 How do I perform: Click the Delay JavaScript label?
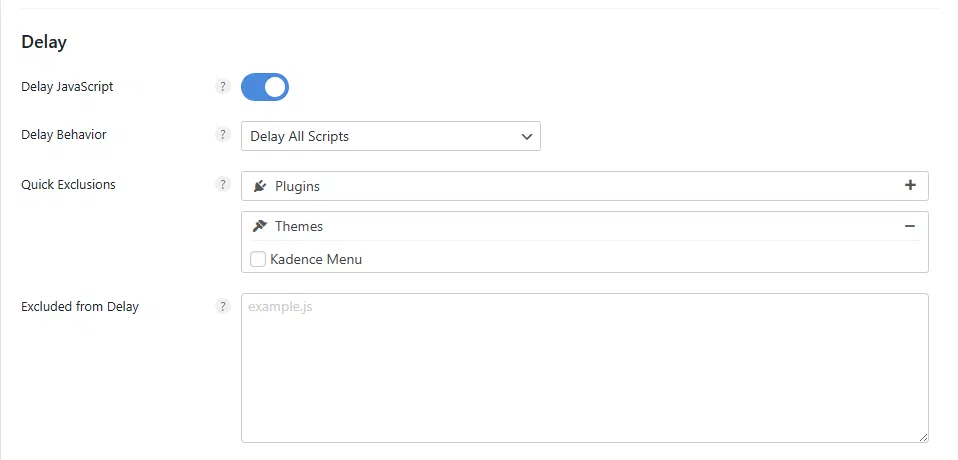[67, 87]
